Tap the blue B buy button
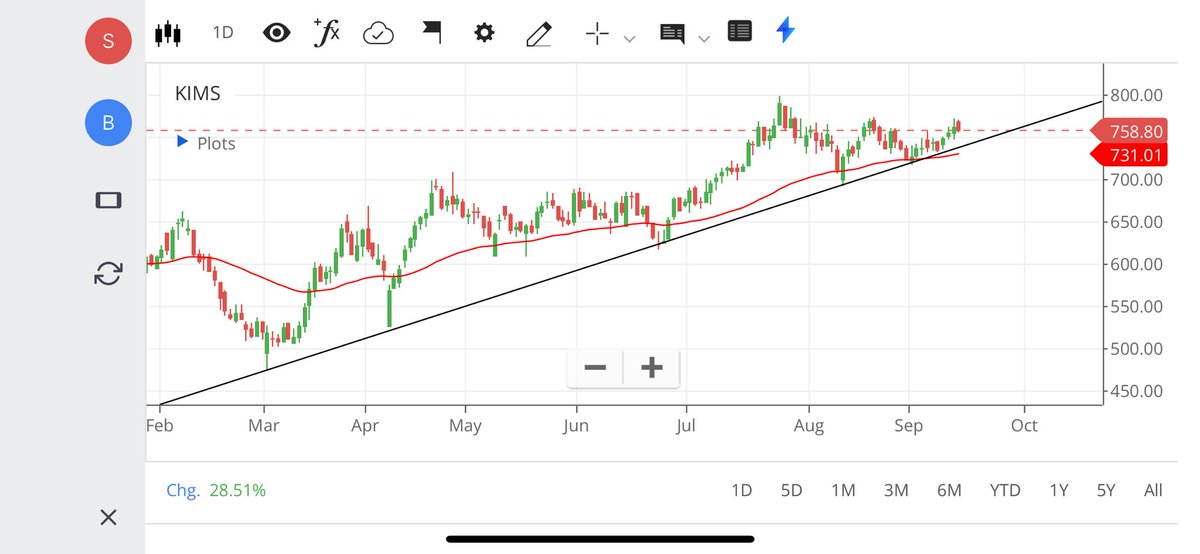 [x=108, y=123]
